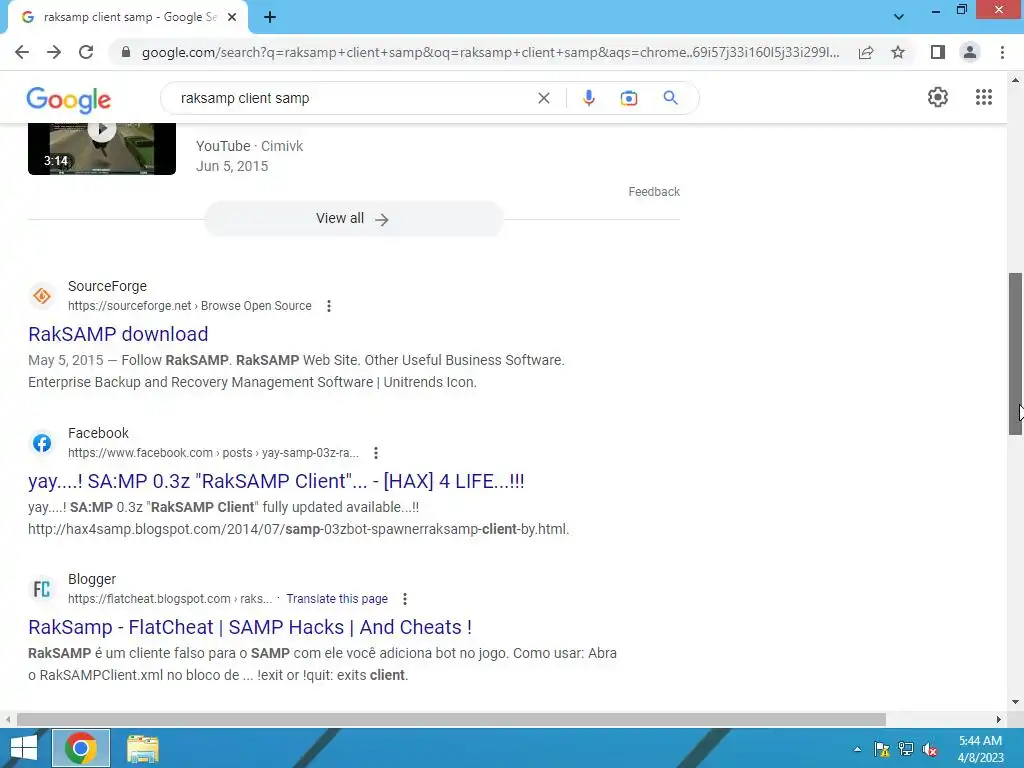The width and height of the screenshot is (1024, 768).
Task: Open Chrome profile avatar menu
Action: pos(970,52)
